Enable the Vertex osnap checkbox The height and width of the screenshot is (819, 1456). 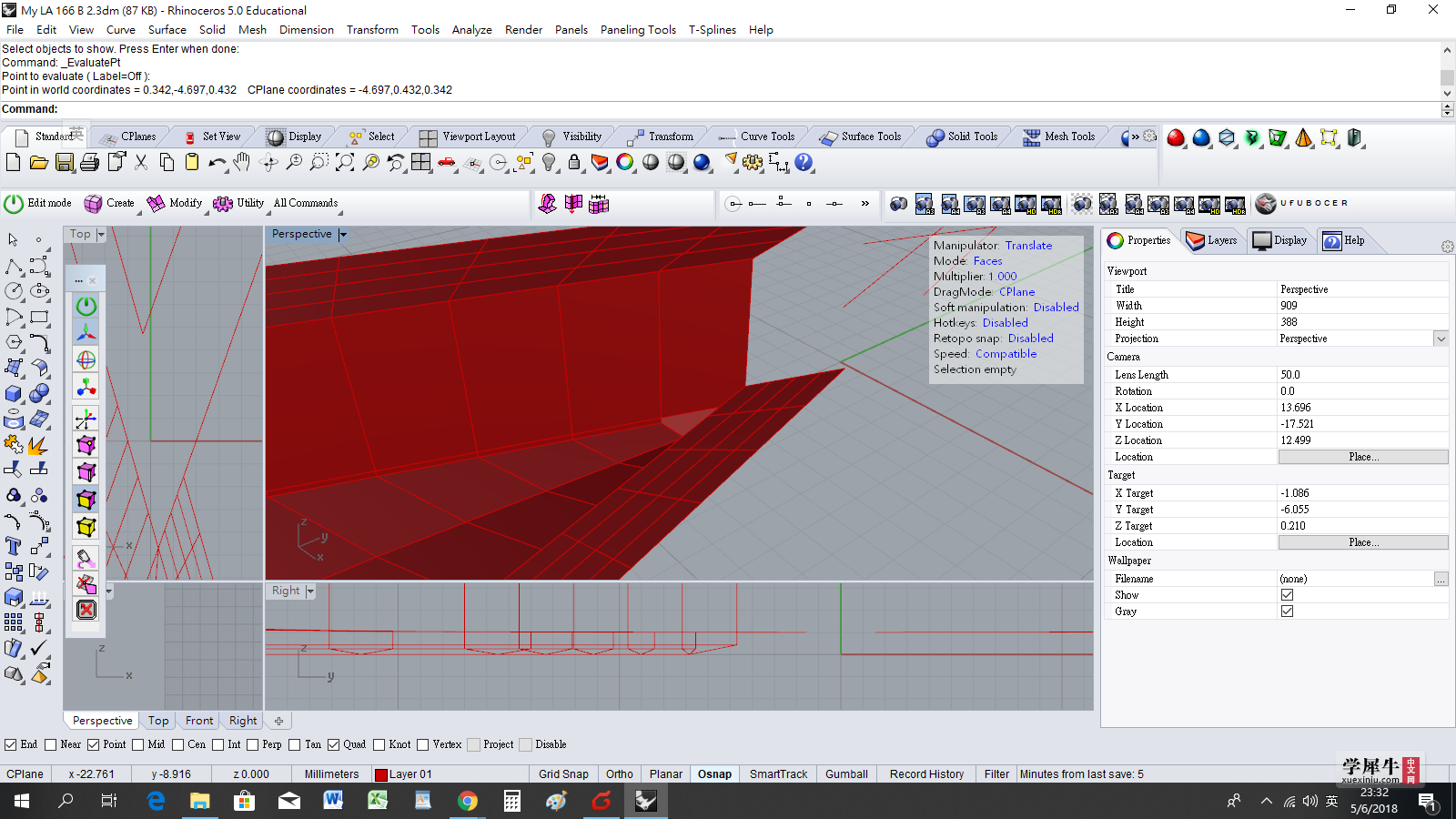pos(422,744)
